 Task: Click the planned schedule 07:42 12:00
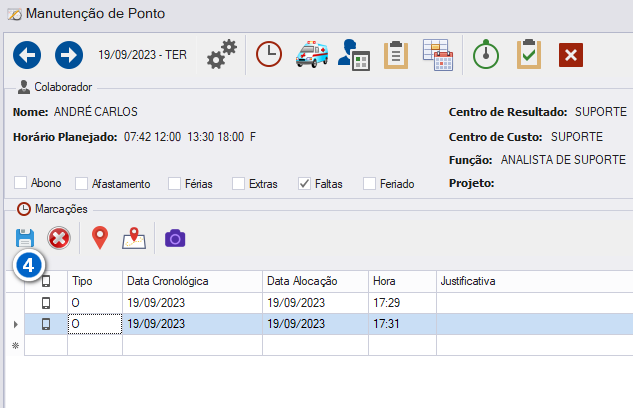[x=152, y=137]
